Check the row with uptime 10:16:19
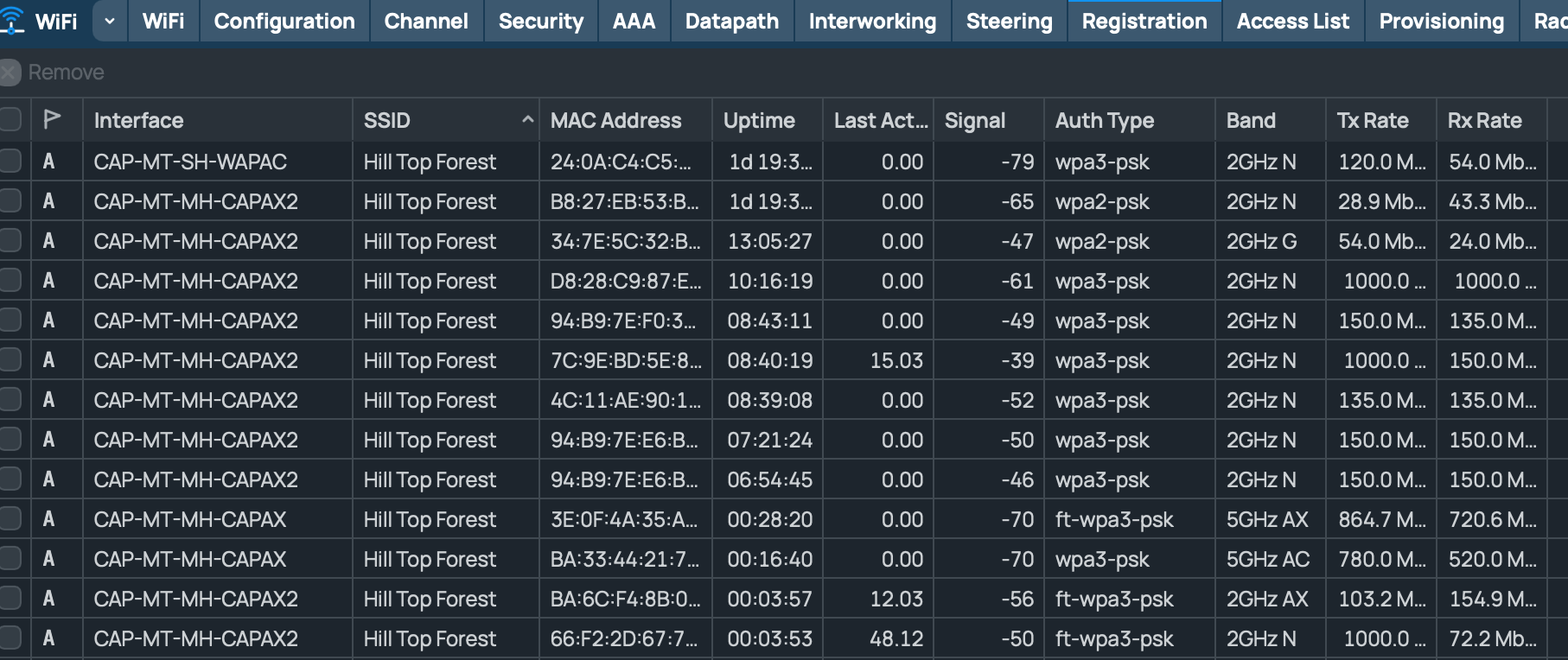This screenshot has height=660, width=1568. [x=10, y=280]
